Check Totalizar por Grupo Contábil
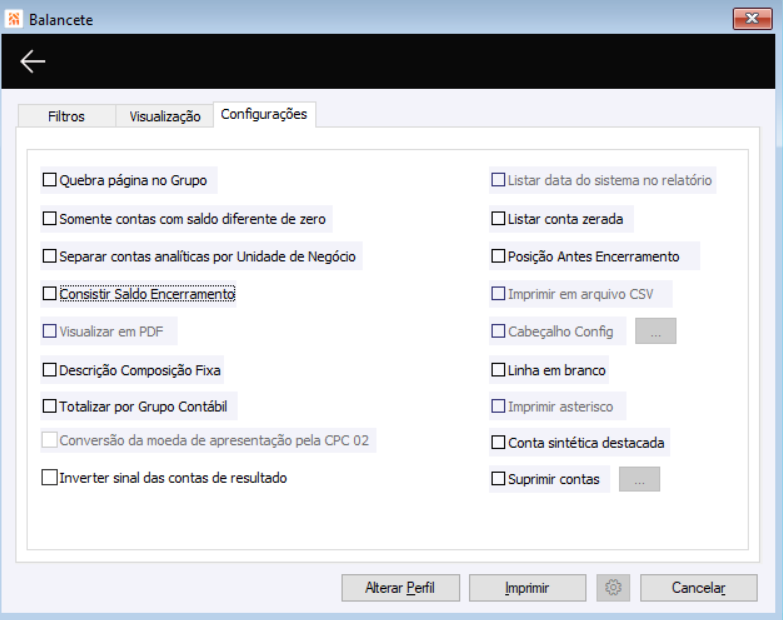The width and height of the screenshot is (783, 620). tap(49, 406)
